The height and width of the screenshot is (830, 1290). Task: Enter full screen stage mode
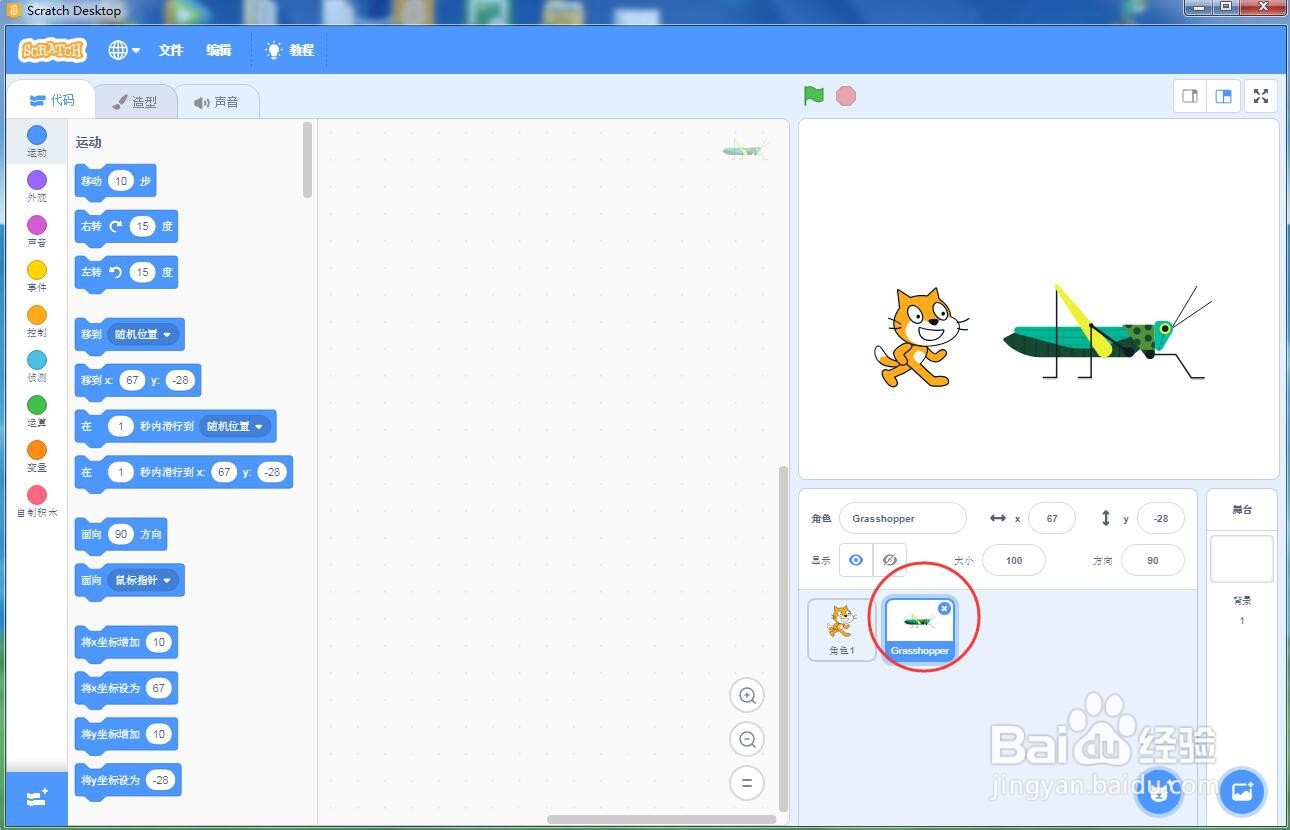[x=1261, y=96]
